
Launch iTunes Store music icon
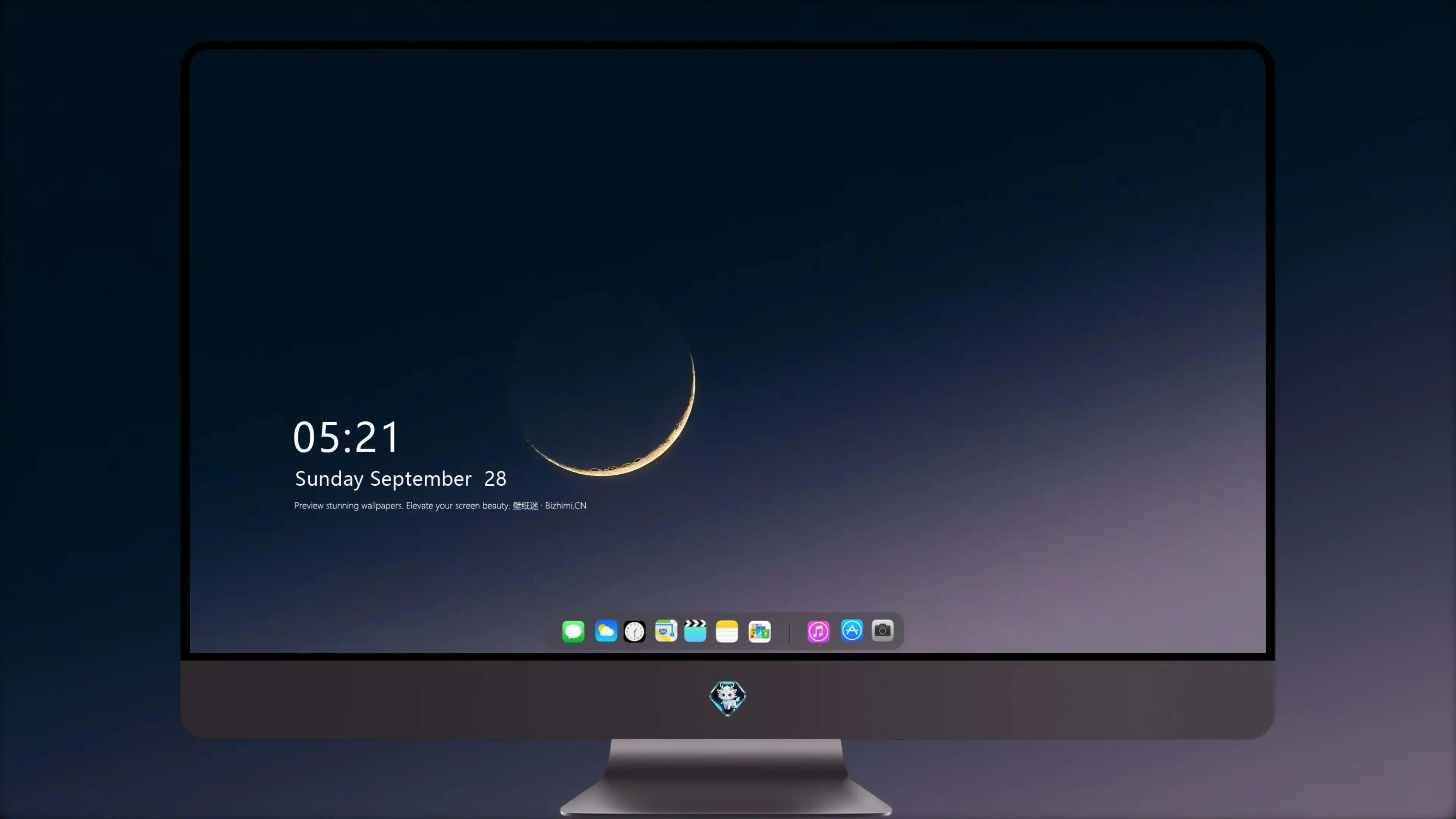click(819, 631)
